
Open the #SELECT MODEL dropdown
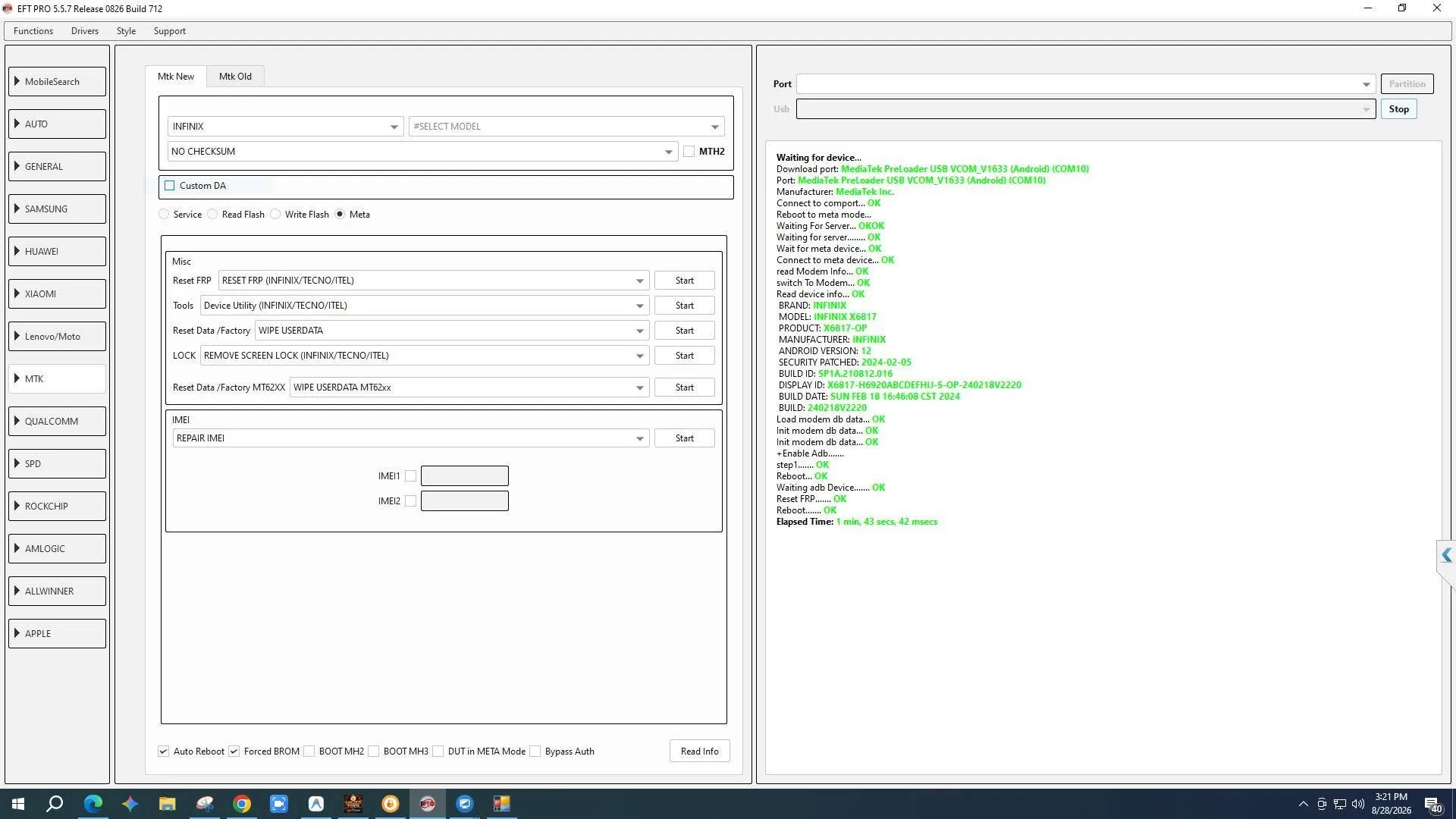click(x=566, y=127)
